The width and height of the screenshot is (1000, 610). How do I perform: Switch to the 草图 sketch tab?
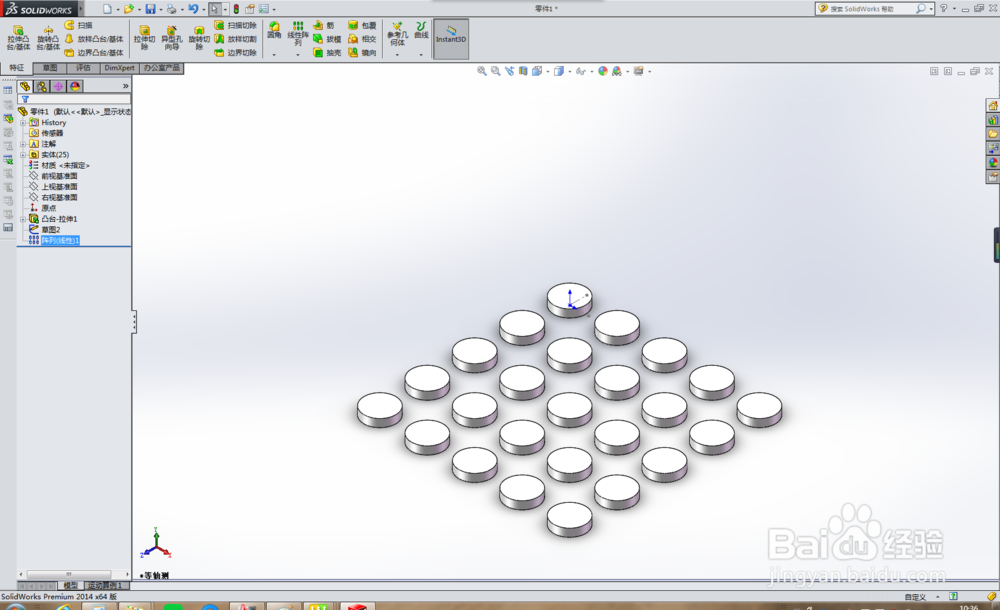50,68
